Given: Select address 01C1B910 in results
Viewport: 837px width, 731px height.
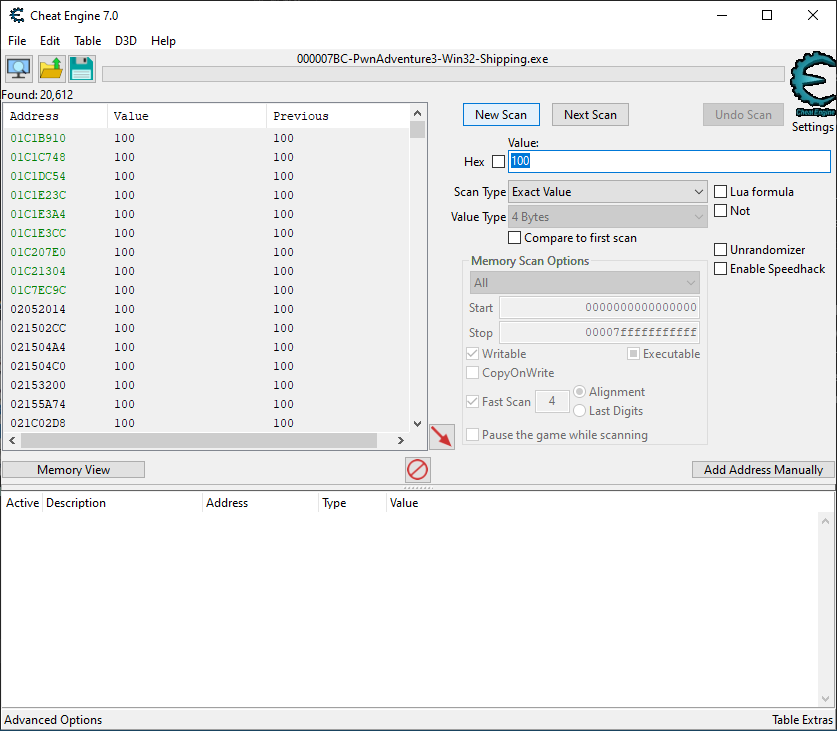Looking at the screenshot, I should click(38, 138).
